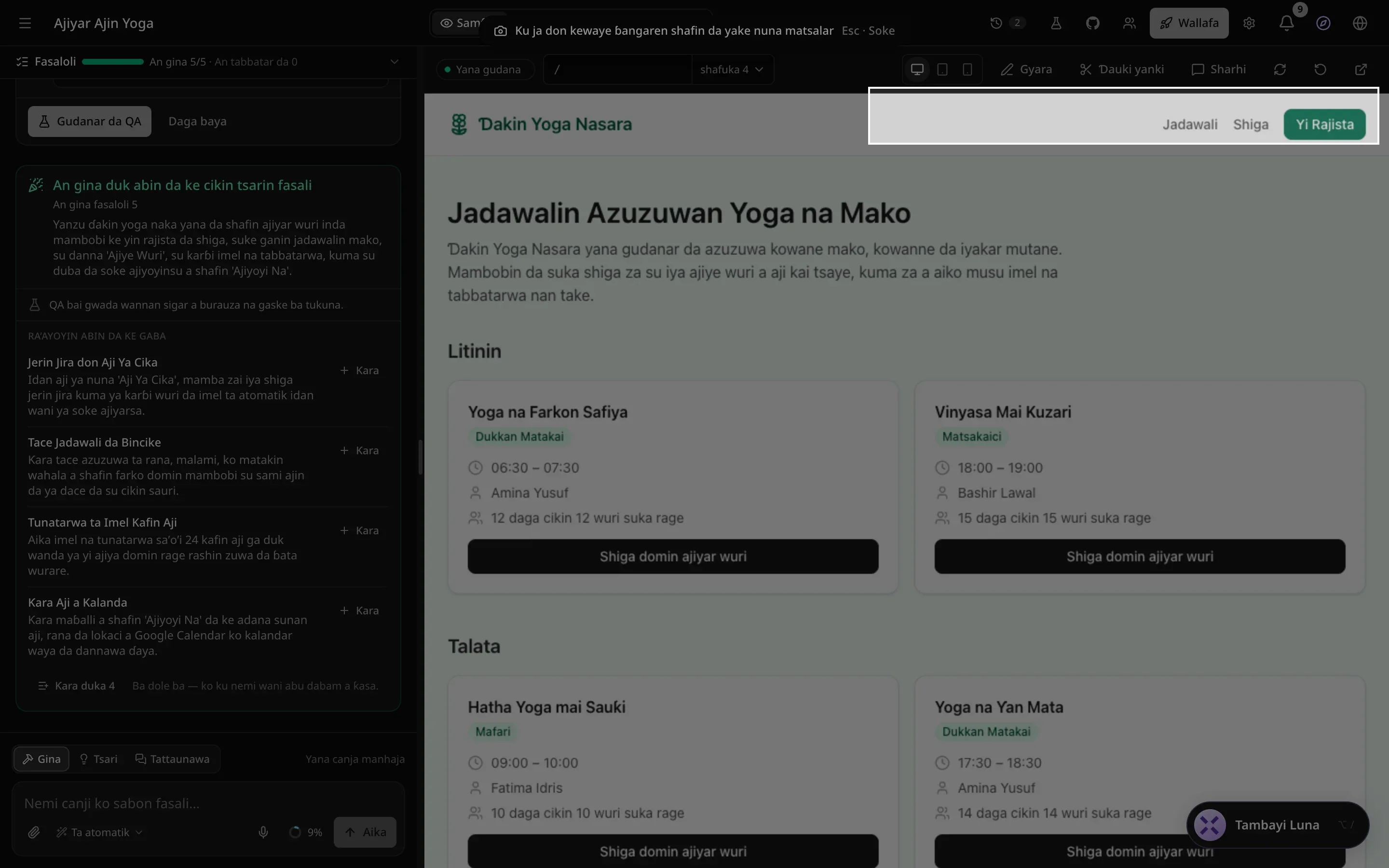Click Yi Rajista in site header

[1324, 124]
